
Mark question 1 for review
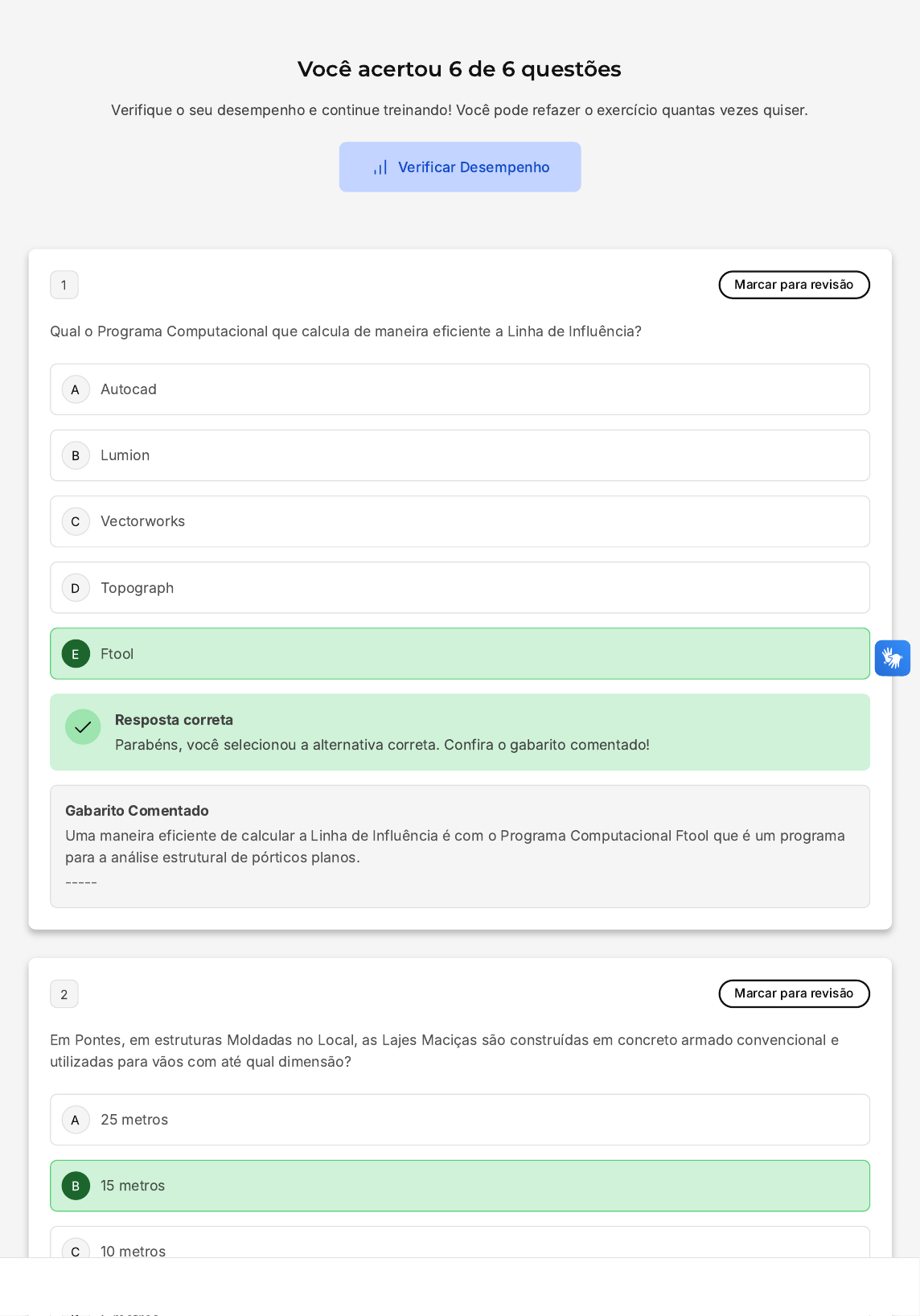(794, 285)
